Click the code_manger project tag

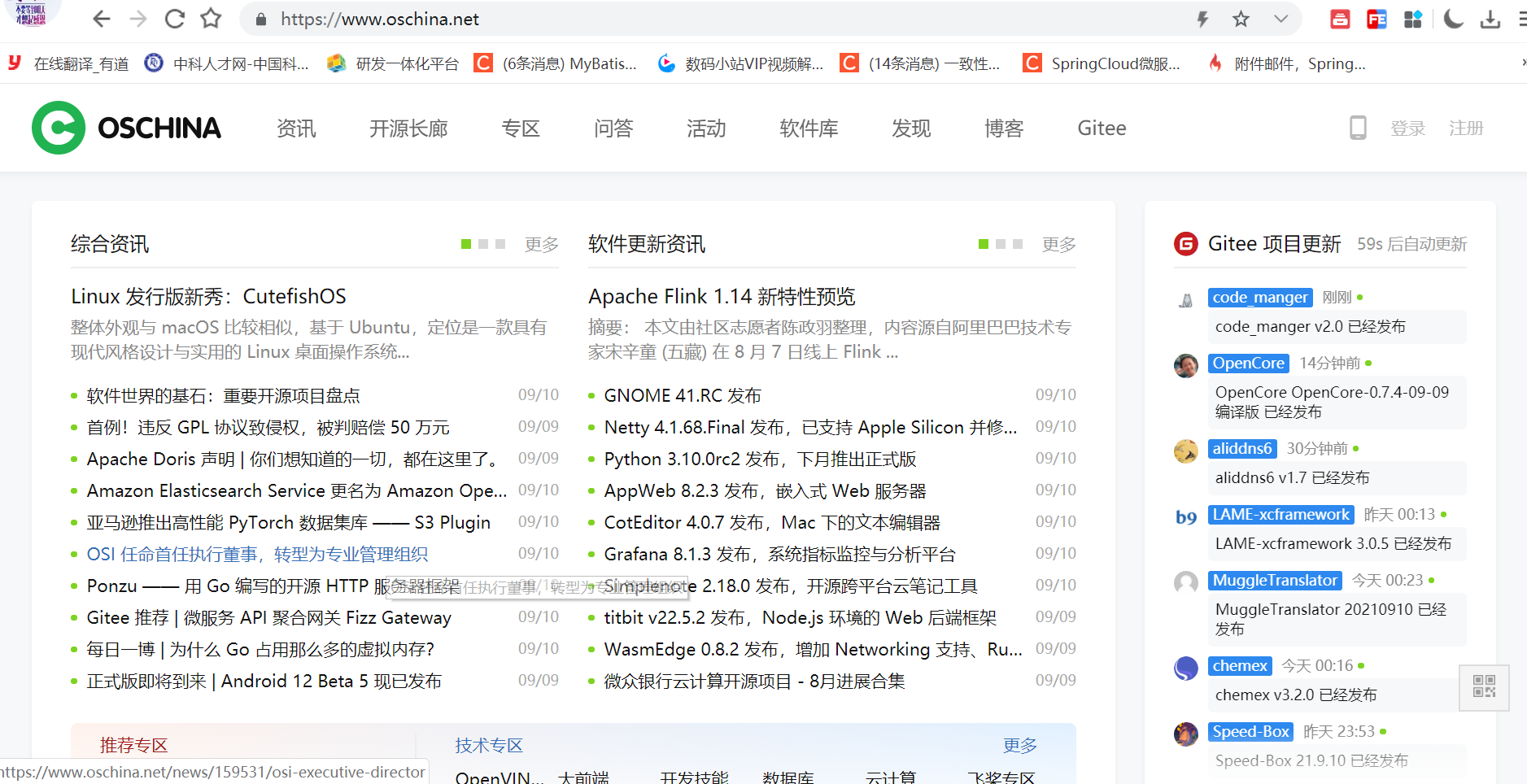1260,298
